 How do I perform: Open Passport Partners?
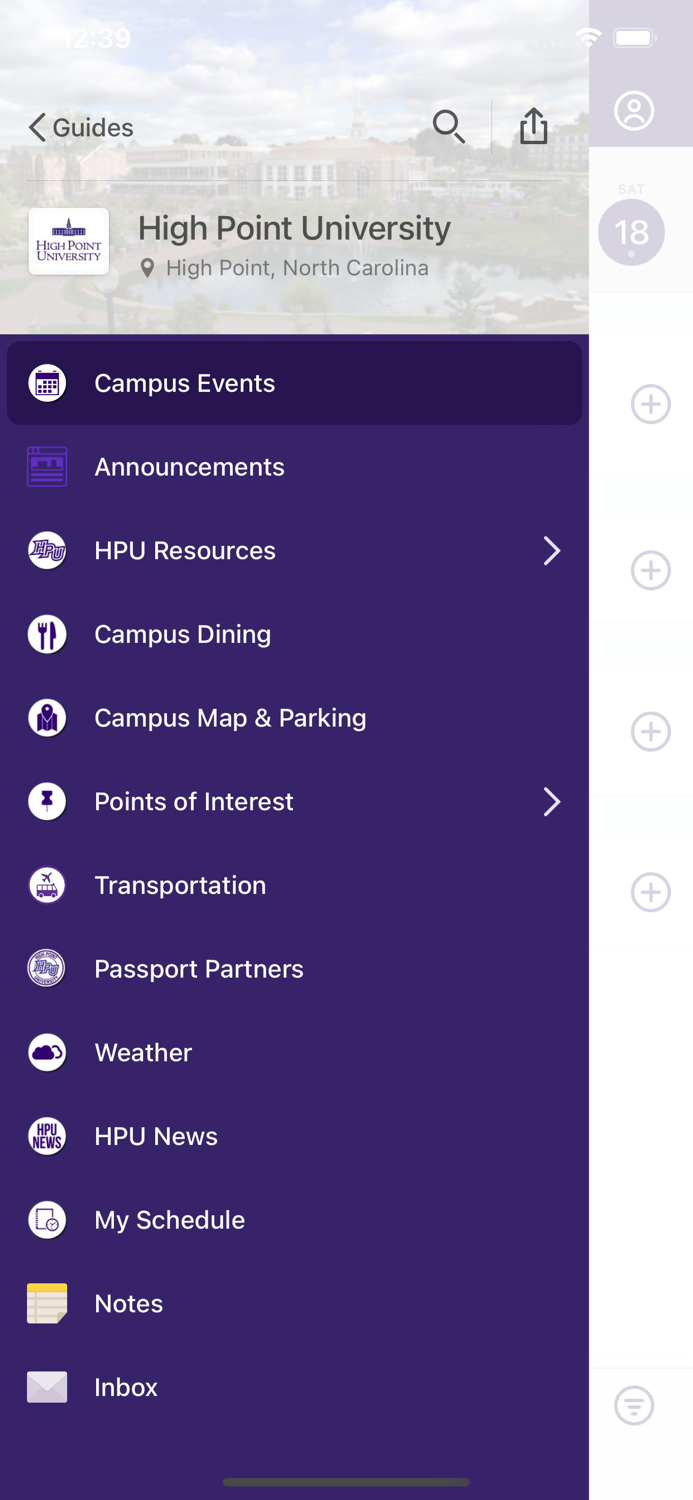[x=46, y=968]
